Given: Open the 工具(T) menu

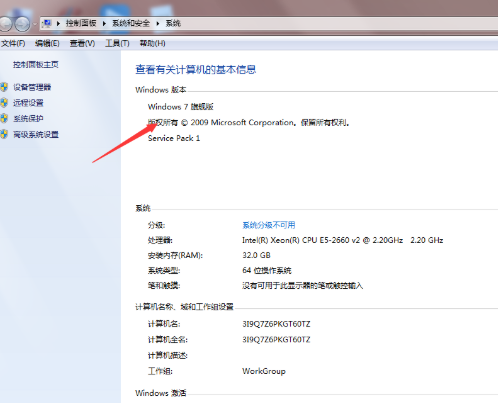Looking at the screenshot, I should [117, 43].
